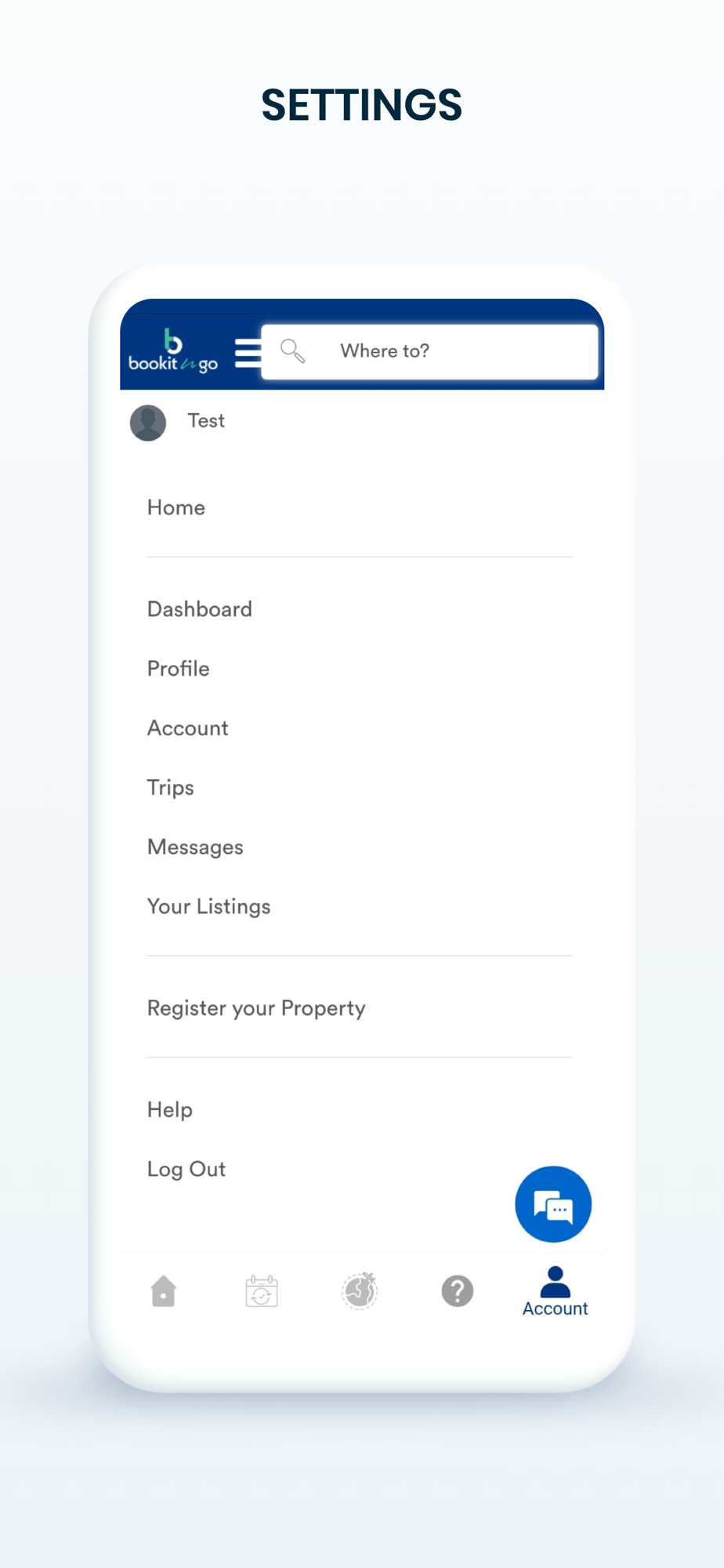This screenshot has width=724, height=1568.
Task: Open the live chat bubble button
Action: 553,1204
